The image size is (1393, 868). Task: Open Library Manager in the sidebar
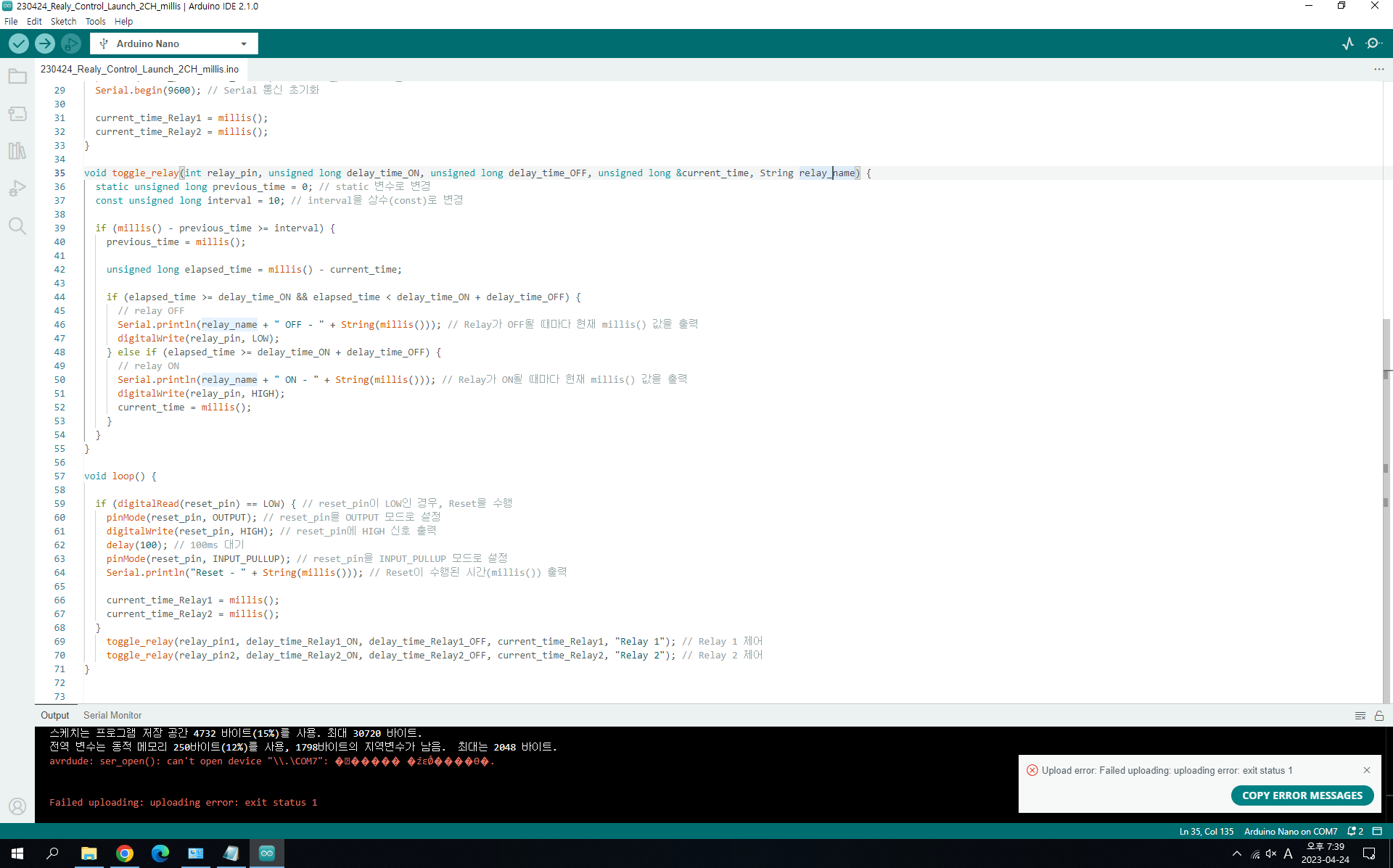17,151
